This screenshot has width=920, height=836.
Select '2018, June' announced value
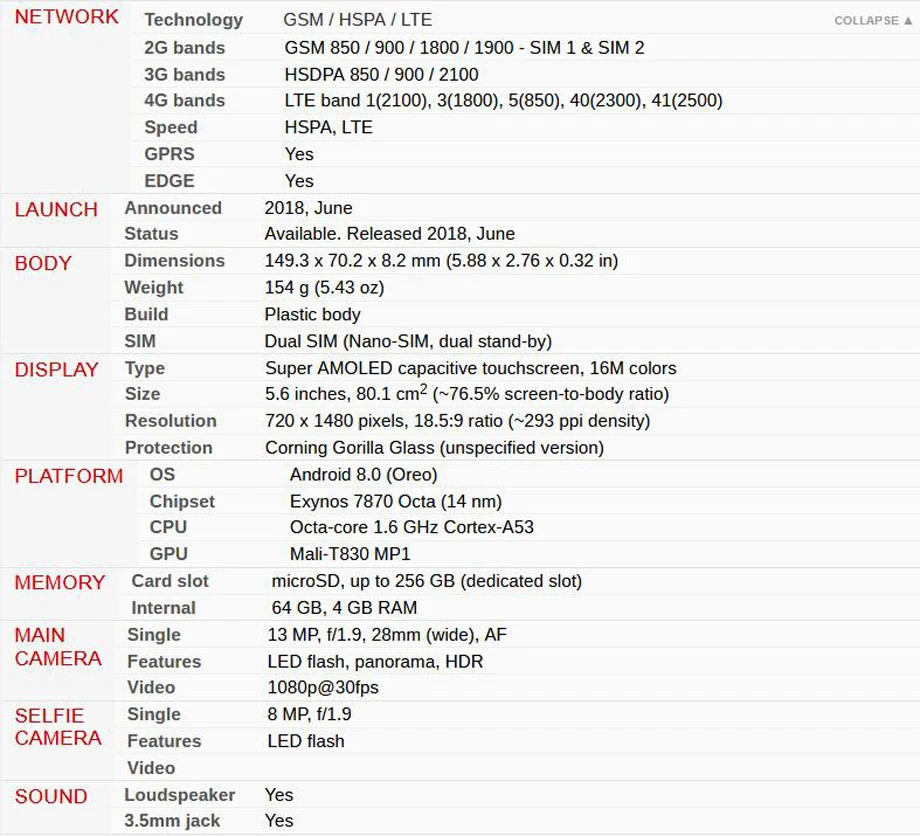308,208
